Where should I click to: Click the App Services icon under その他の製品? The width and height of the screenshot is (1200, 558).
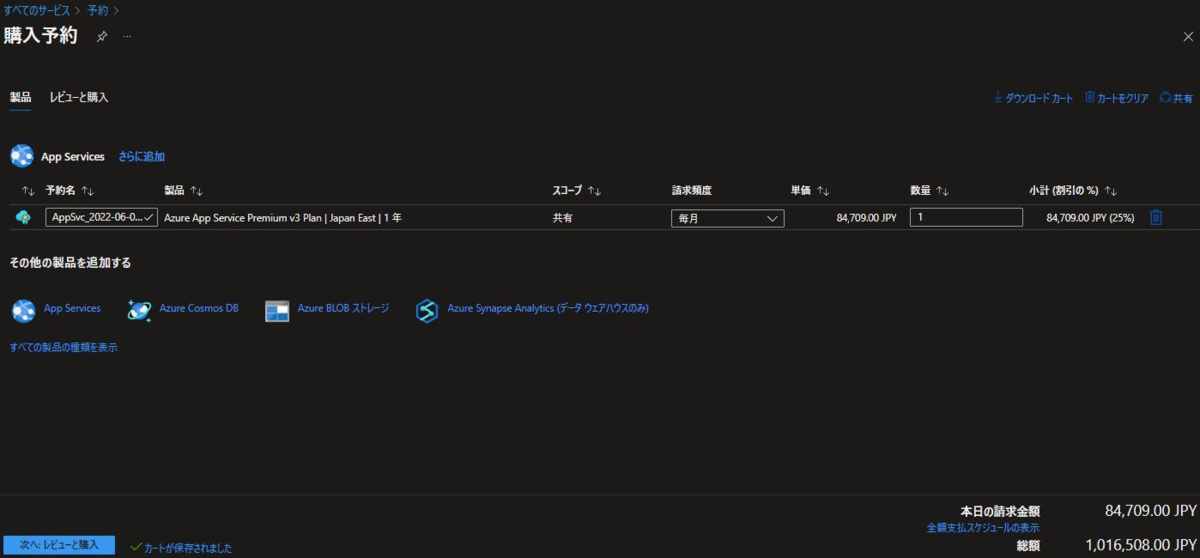[23, 310]
